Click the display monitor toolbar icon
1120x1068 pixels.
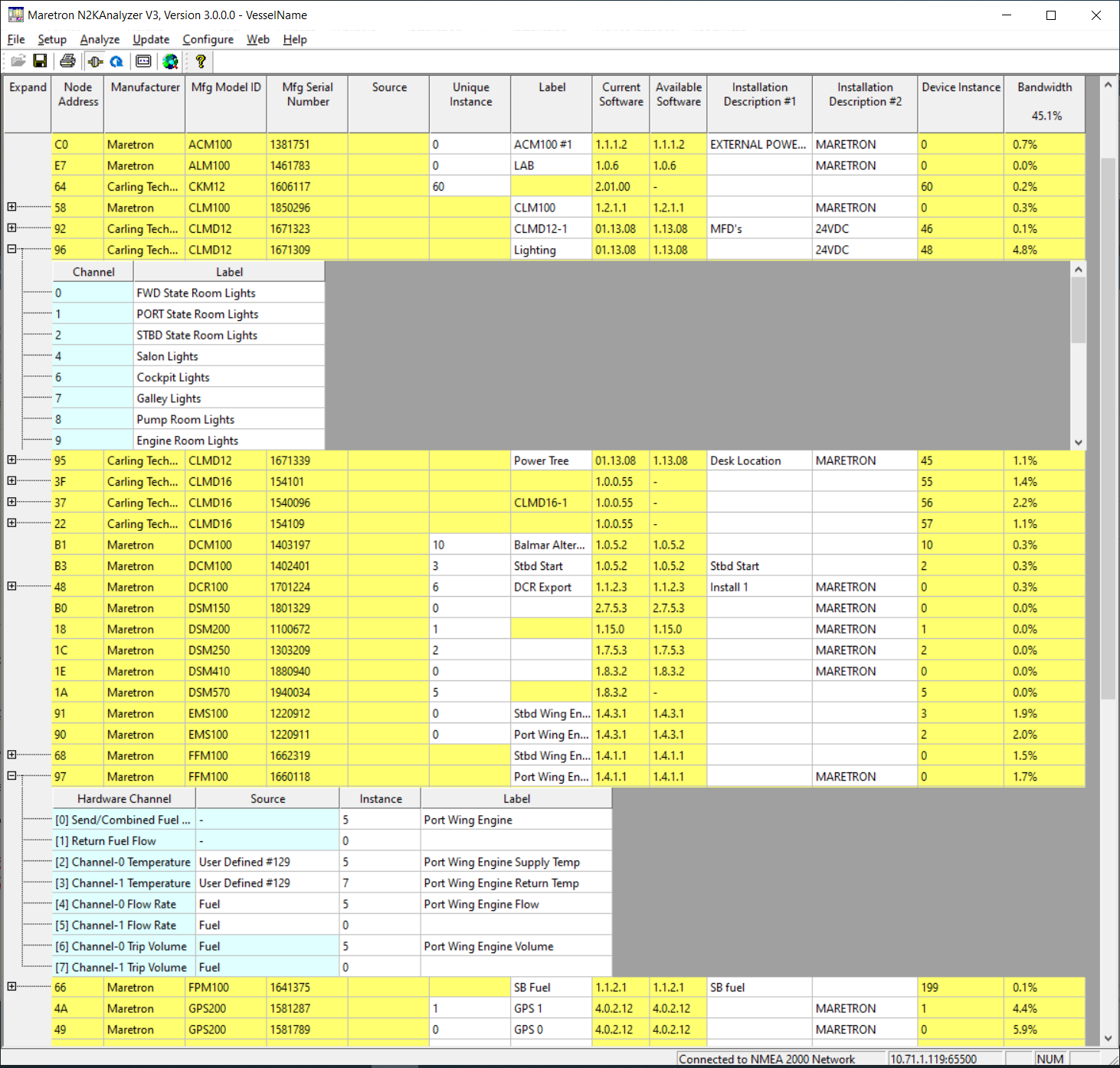[x=143, y=61]
